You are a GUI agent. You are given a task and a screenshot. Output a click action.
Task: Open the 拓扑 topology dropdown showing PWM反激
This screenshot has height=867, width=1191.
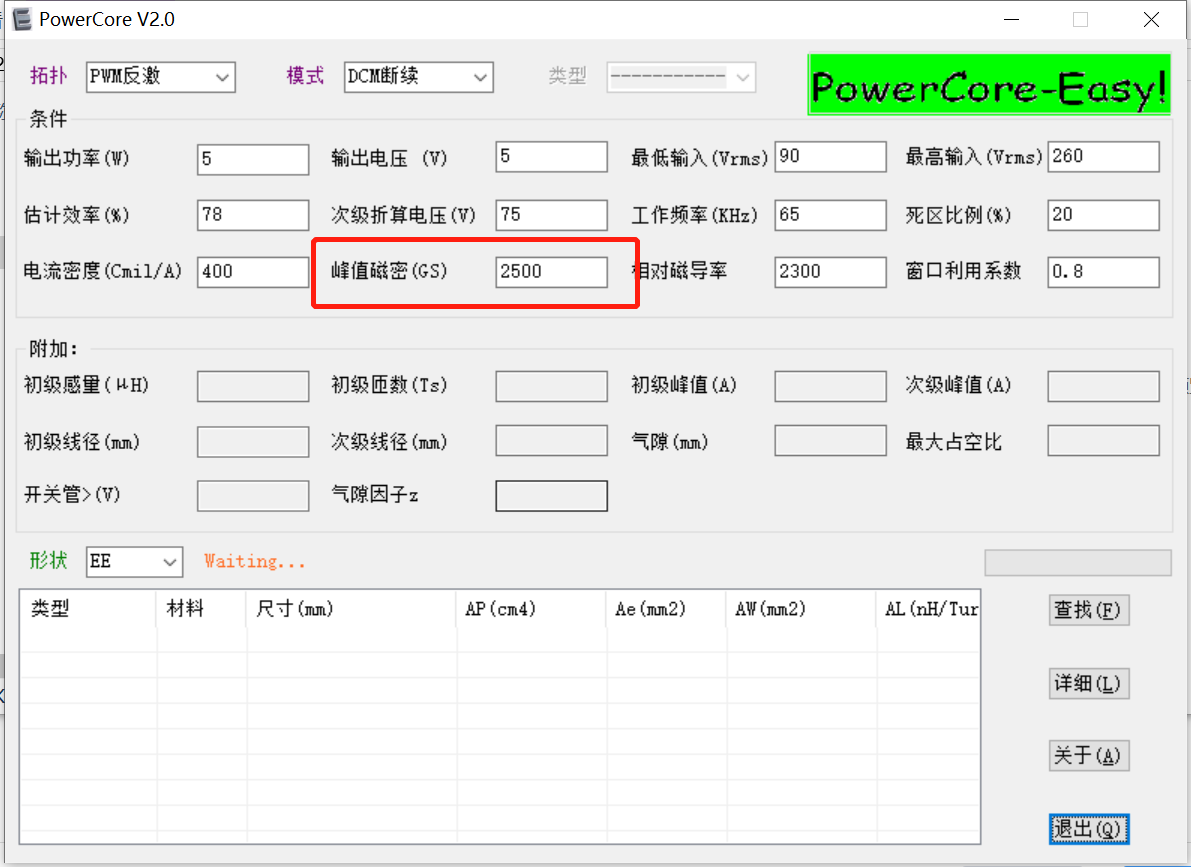pos(161,77)
